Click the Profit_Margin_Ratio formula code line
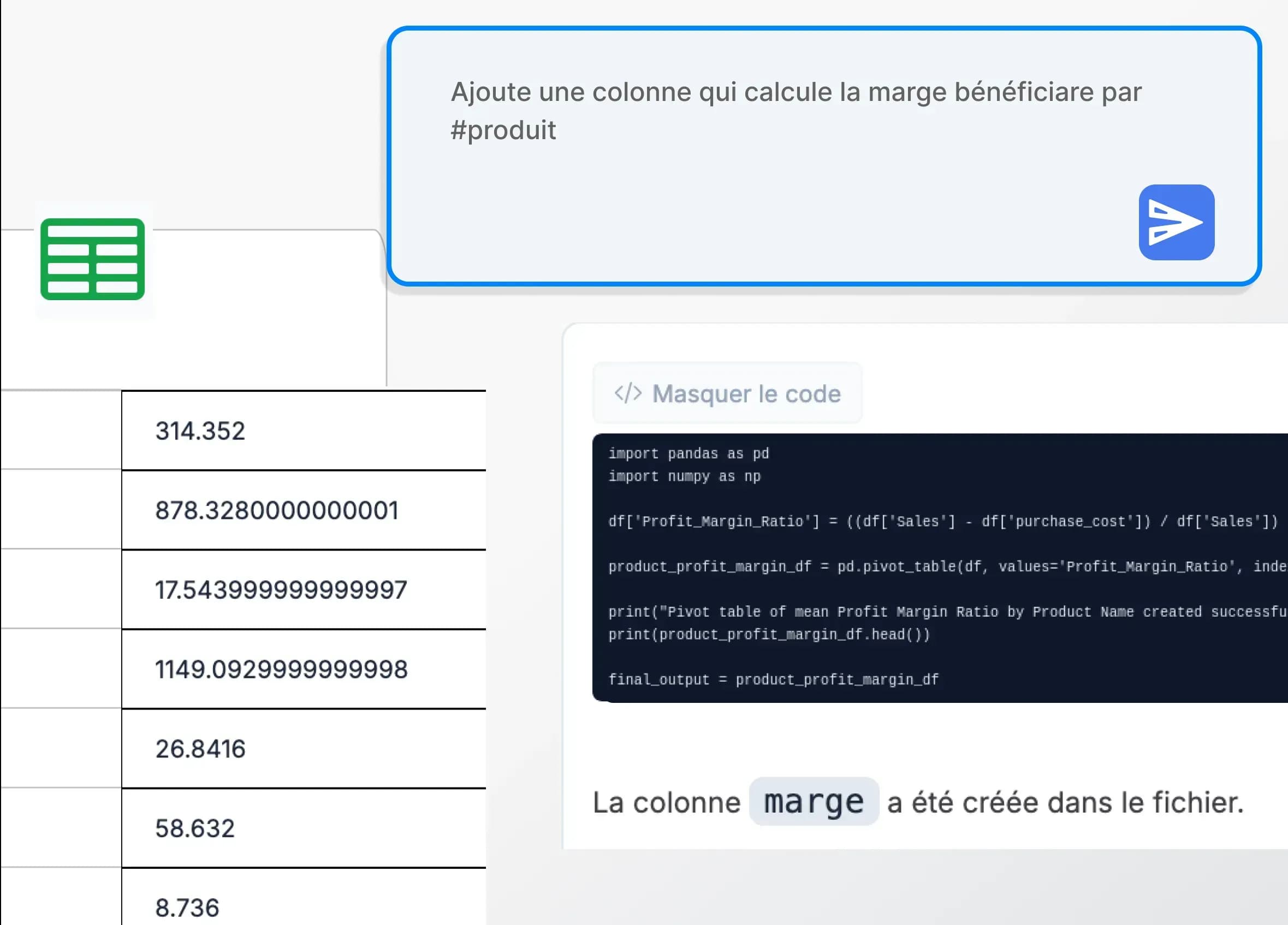 (942, 521)
